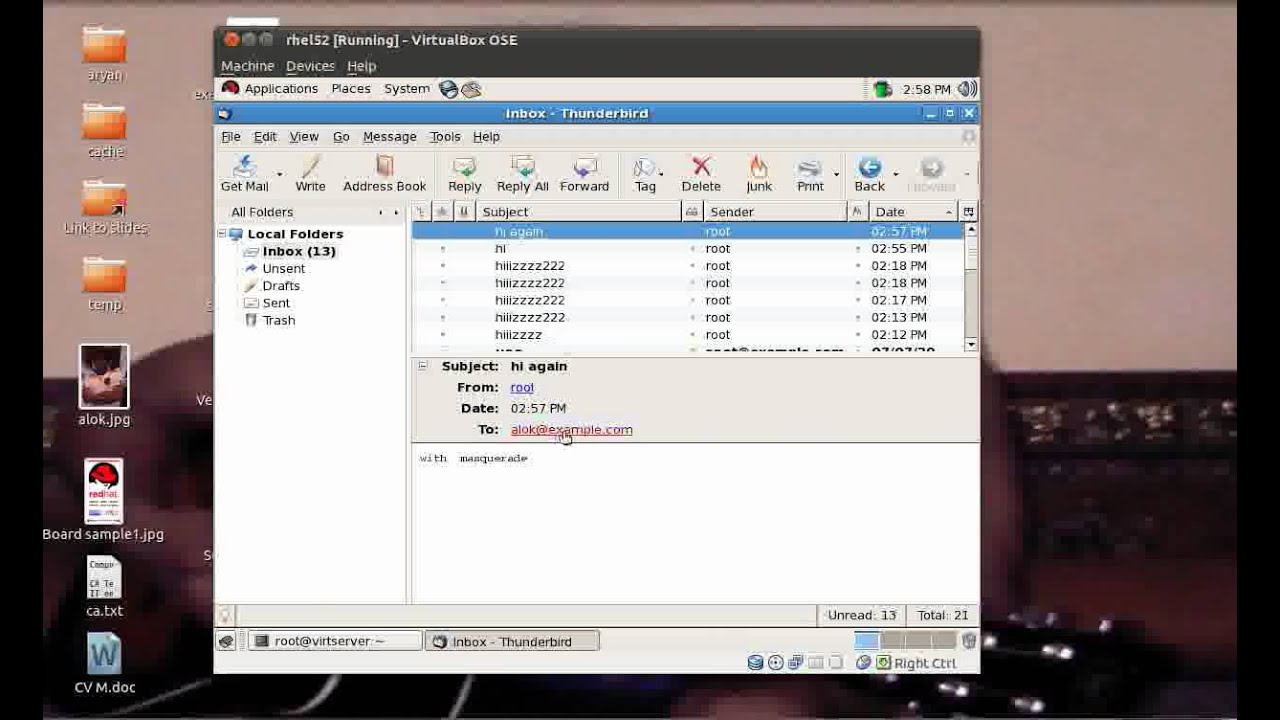Sort messages by Sender column
The image size is (1280, 720).
[775, 212]
